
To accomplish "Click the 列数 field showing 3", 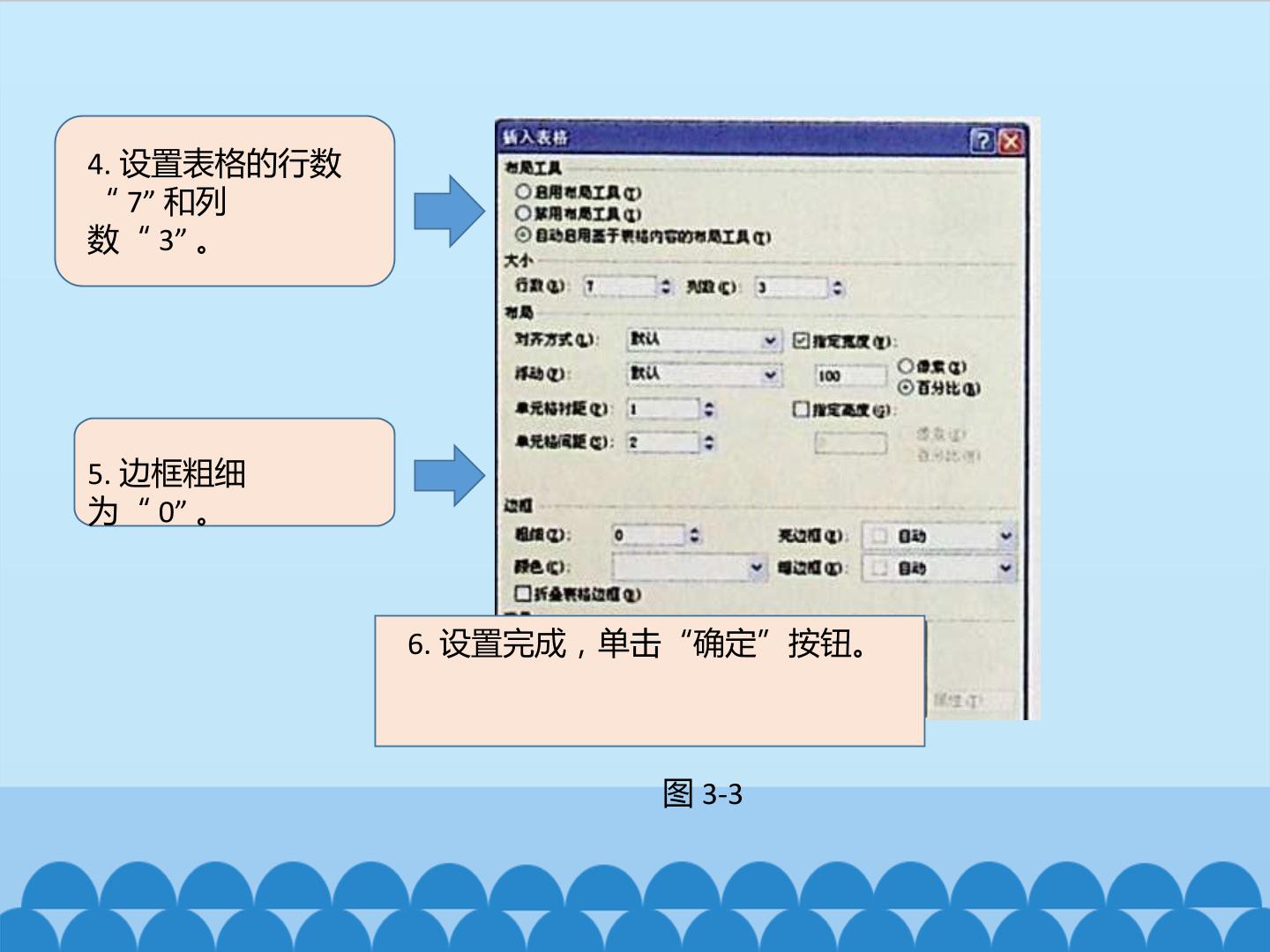I will pyautogui.click(x=791, y=287).
